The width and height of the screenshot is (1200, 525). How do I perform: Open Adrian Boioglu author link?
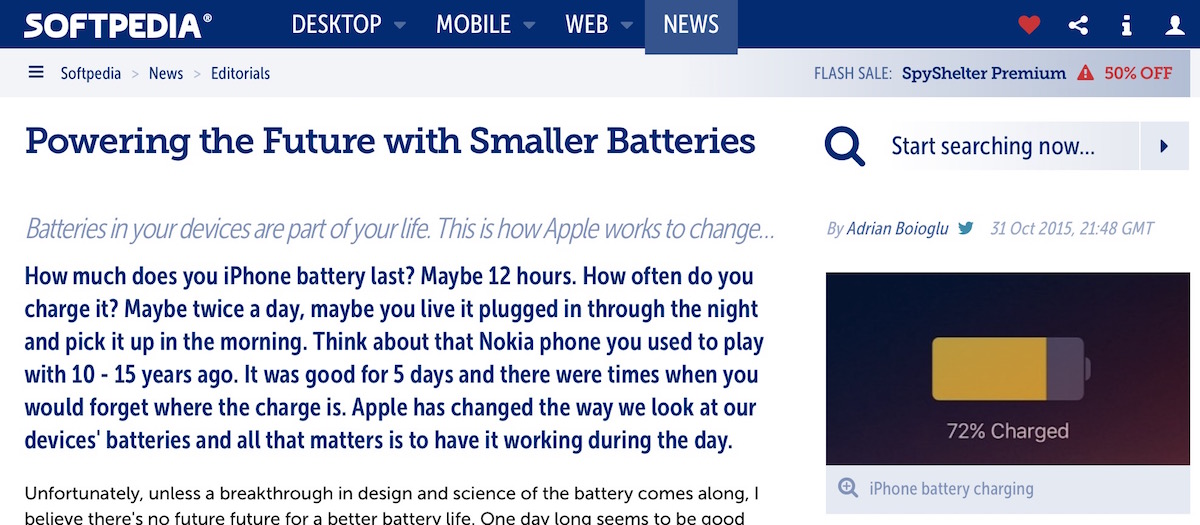[x=897, y=229]
